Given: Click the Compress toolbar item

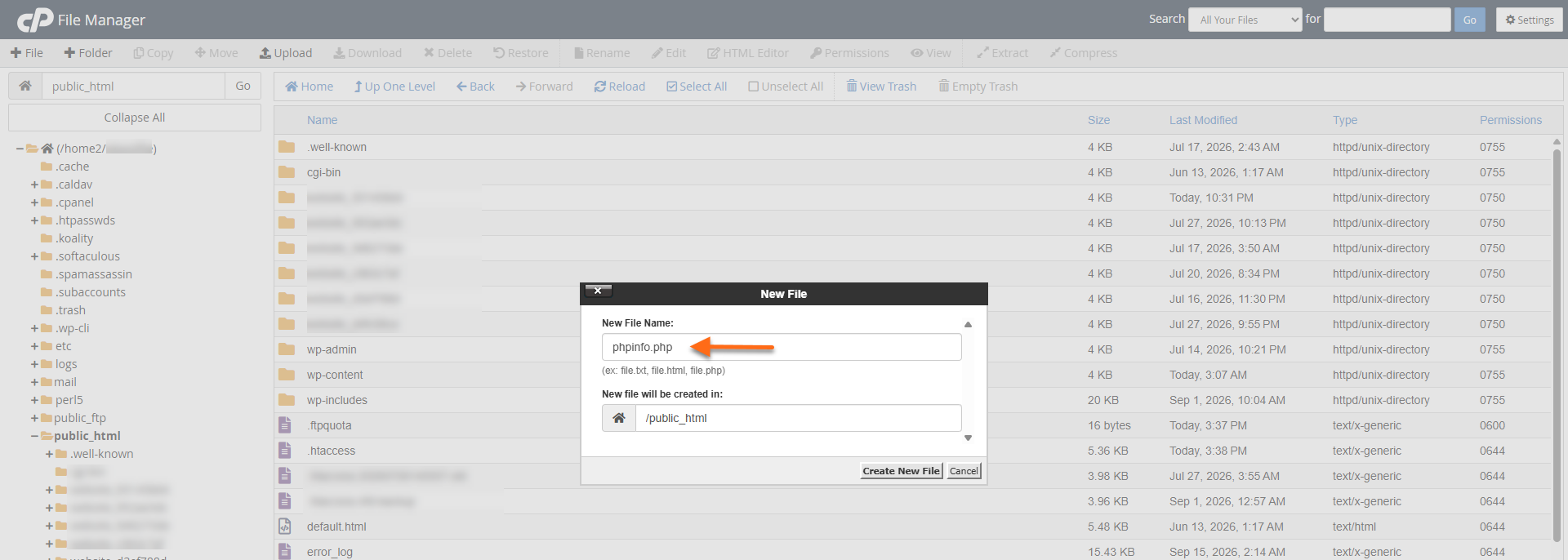Looking at the screenshot, I should point(1084,53).
